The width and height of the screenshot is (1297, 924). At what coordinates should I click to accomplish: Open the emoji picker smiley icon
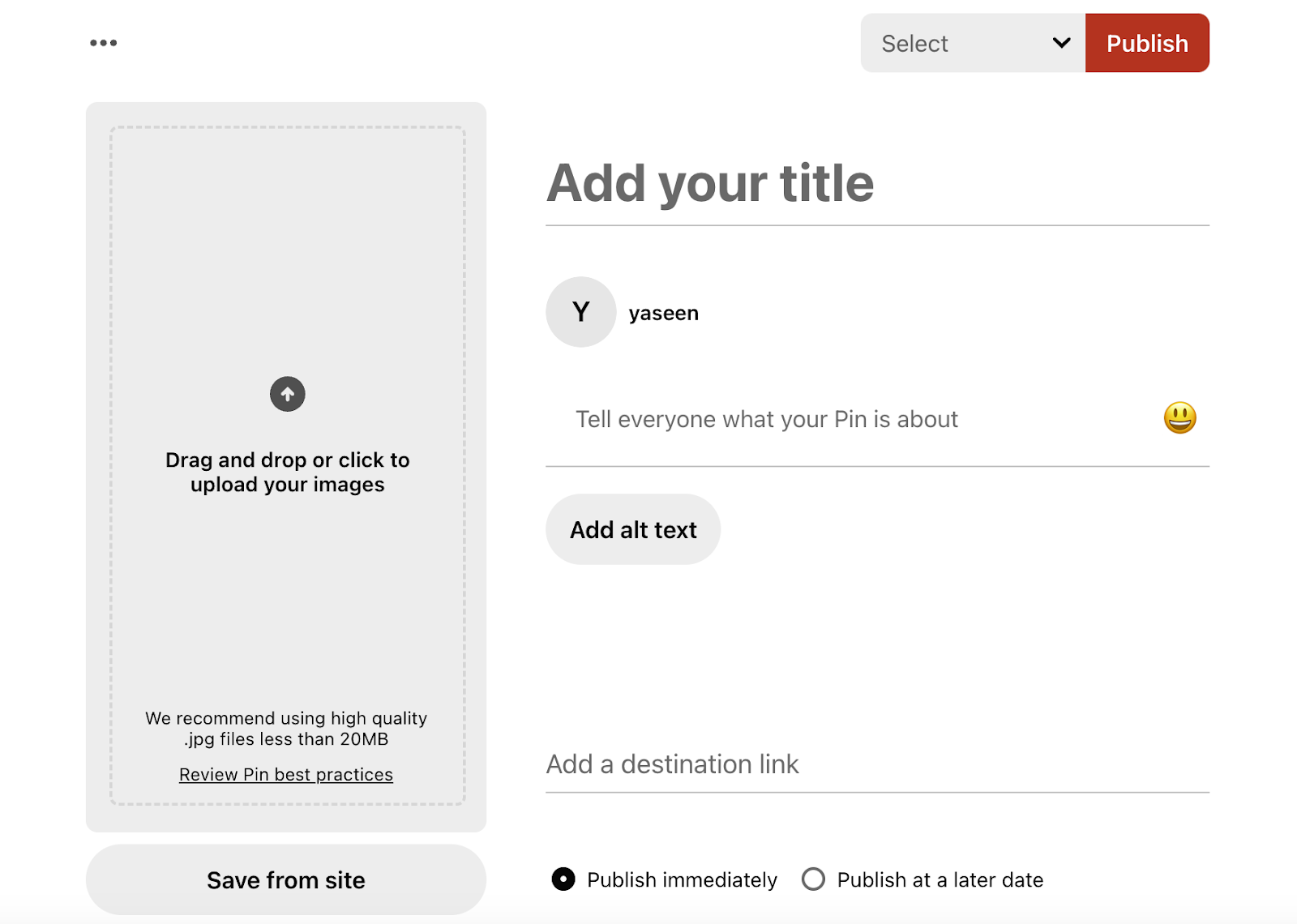(1179, 418)
